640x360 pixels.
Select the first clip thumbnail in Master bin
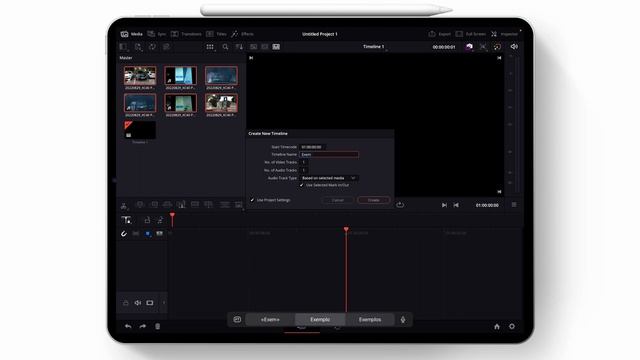click(x=140, y=76)
